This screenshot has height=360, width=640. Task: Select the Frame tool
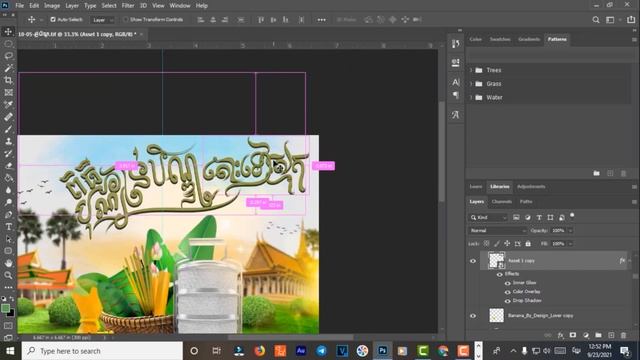pyautogui.click(x=8, y=93)
